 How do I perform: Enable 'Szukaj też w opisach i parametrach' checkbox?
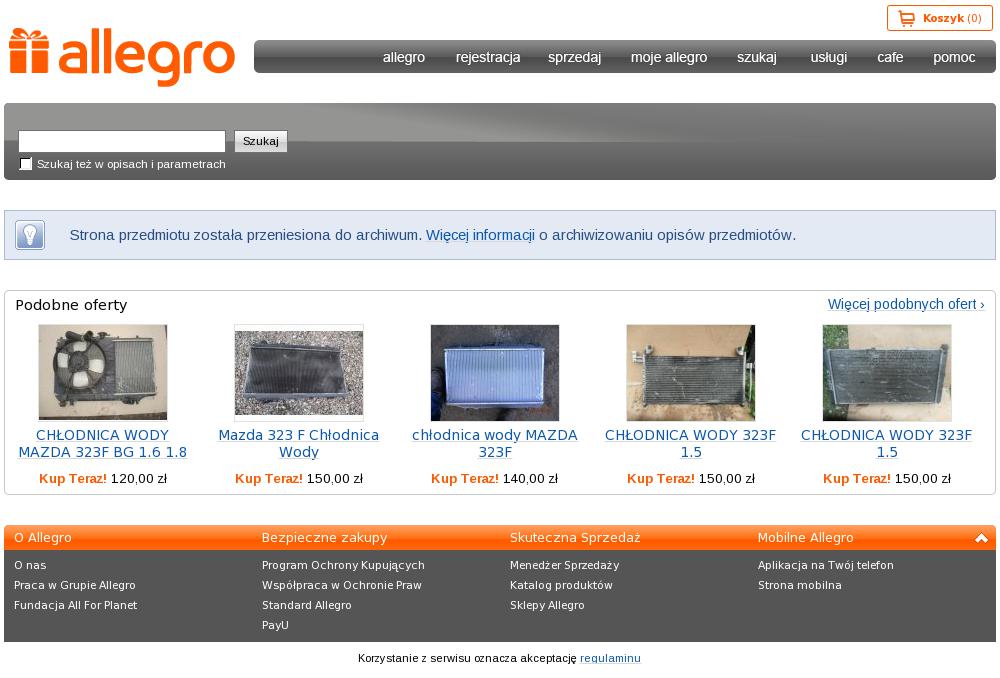point(26,164)
